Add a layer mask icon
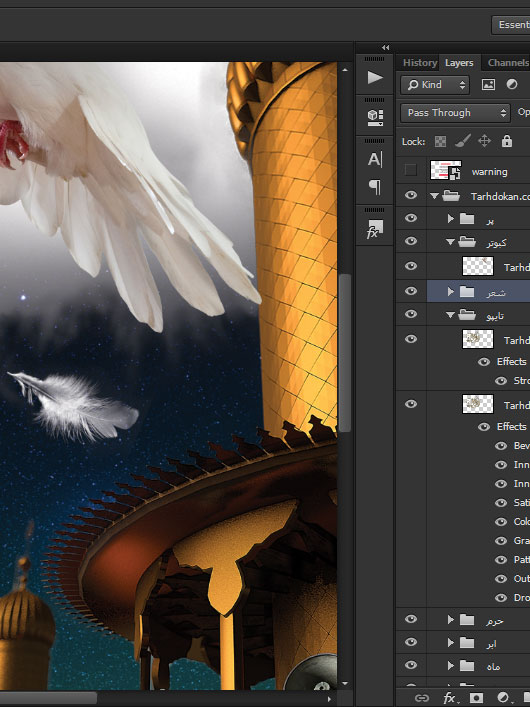Screen dimensions: 530x707 point(476,698)
